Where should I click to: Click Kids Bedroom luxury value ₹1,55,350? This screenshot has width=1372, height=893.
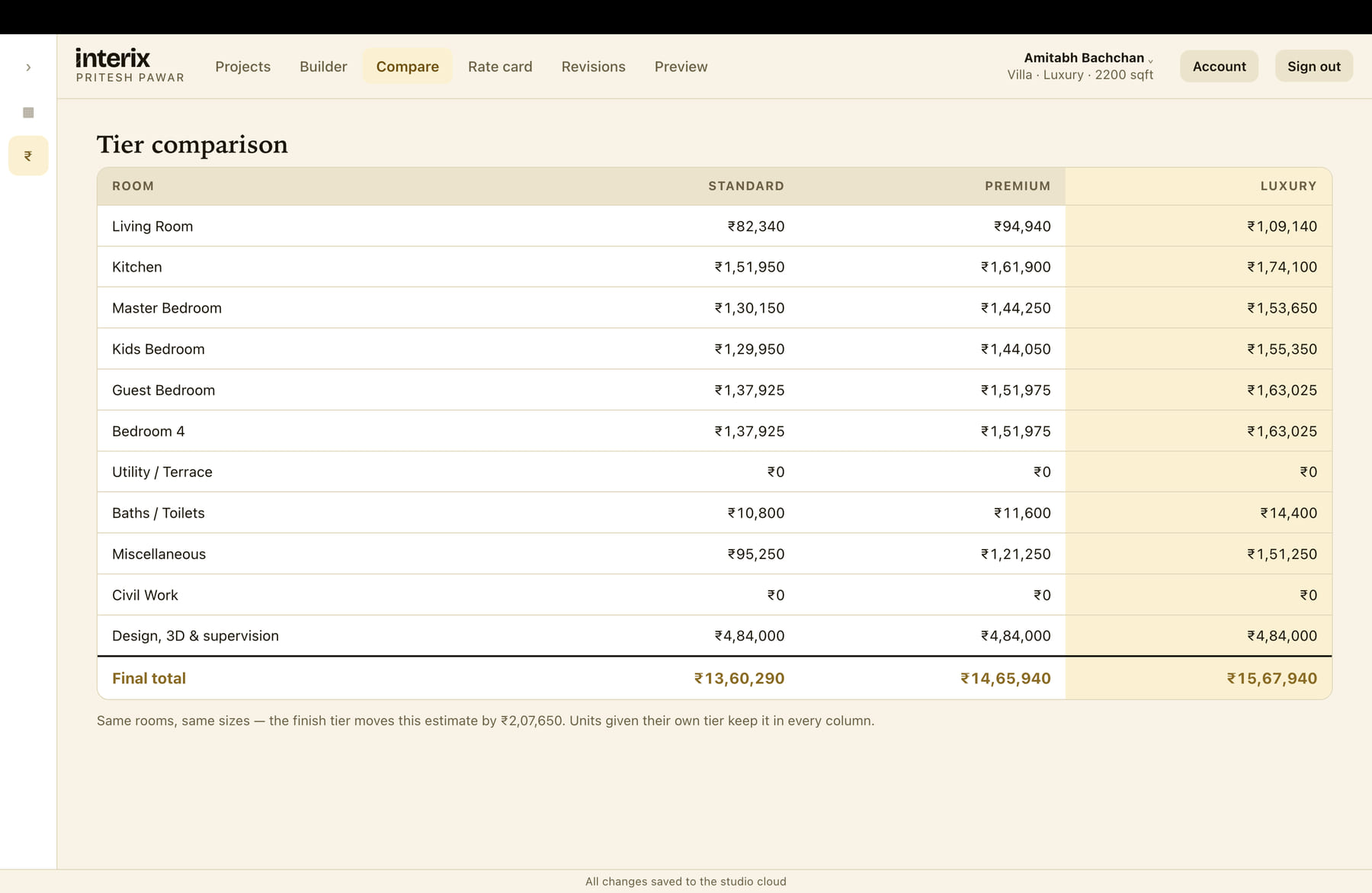coord(1282,349)
